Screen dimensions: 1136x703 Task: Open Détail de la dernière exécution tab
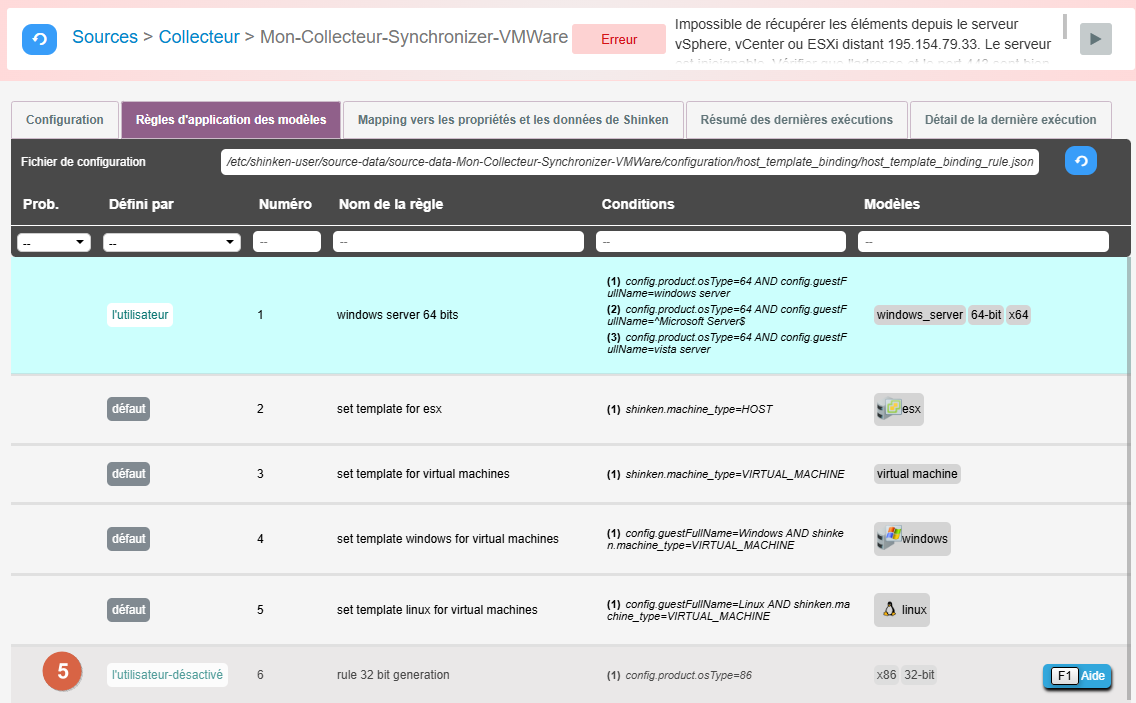[1010, 120]
